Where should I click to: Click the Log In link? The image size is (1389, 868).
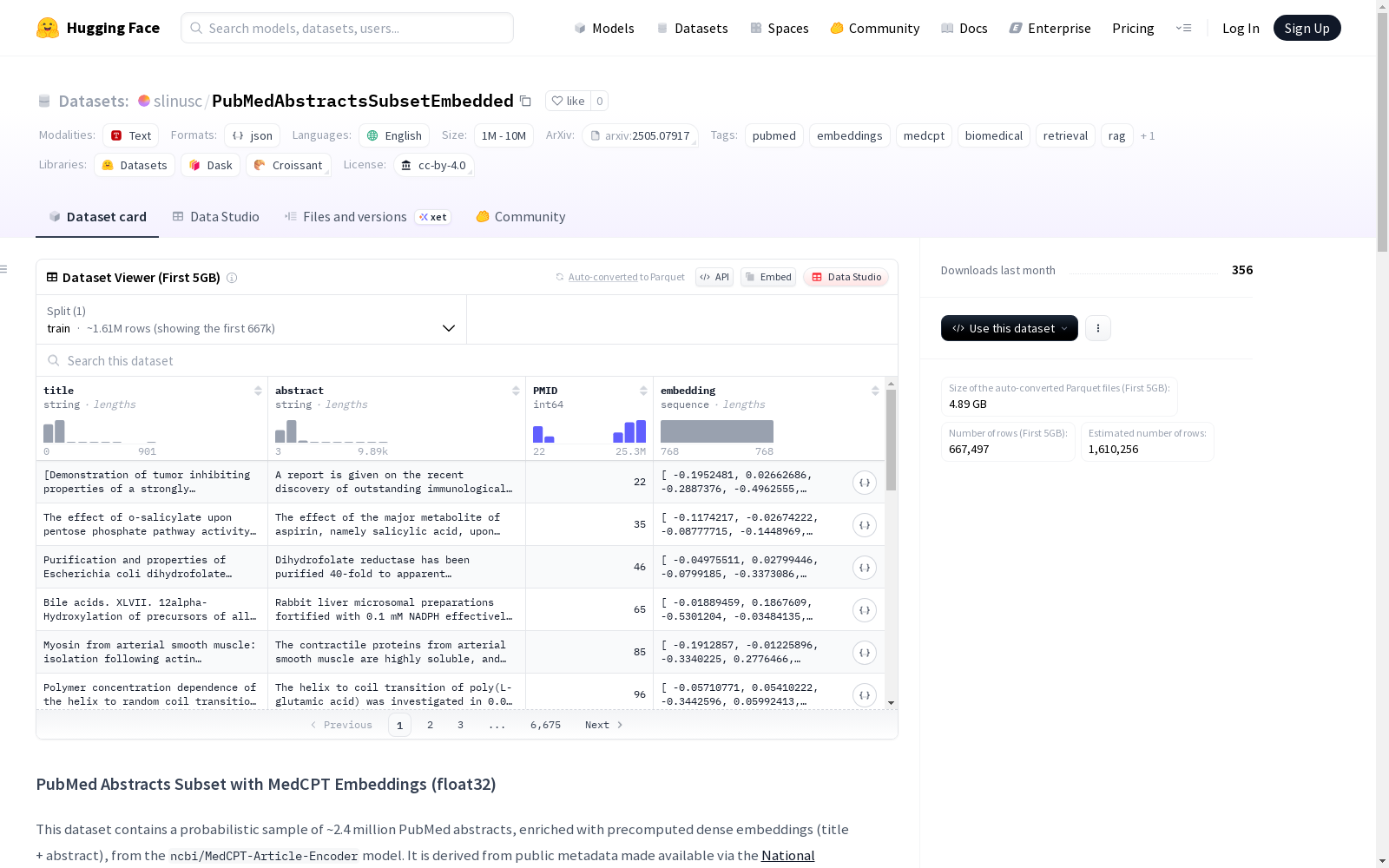click(x=1241, y=28)
